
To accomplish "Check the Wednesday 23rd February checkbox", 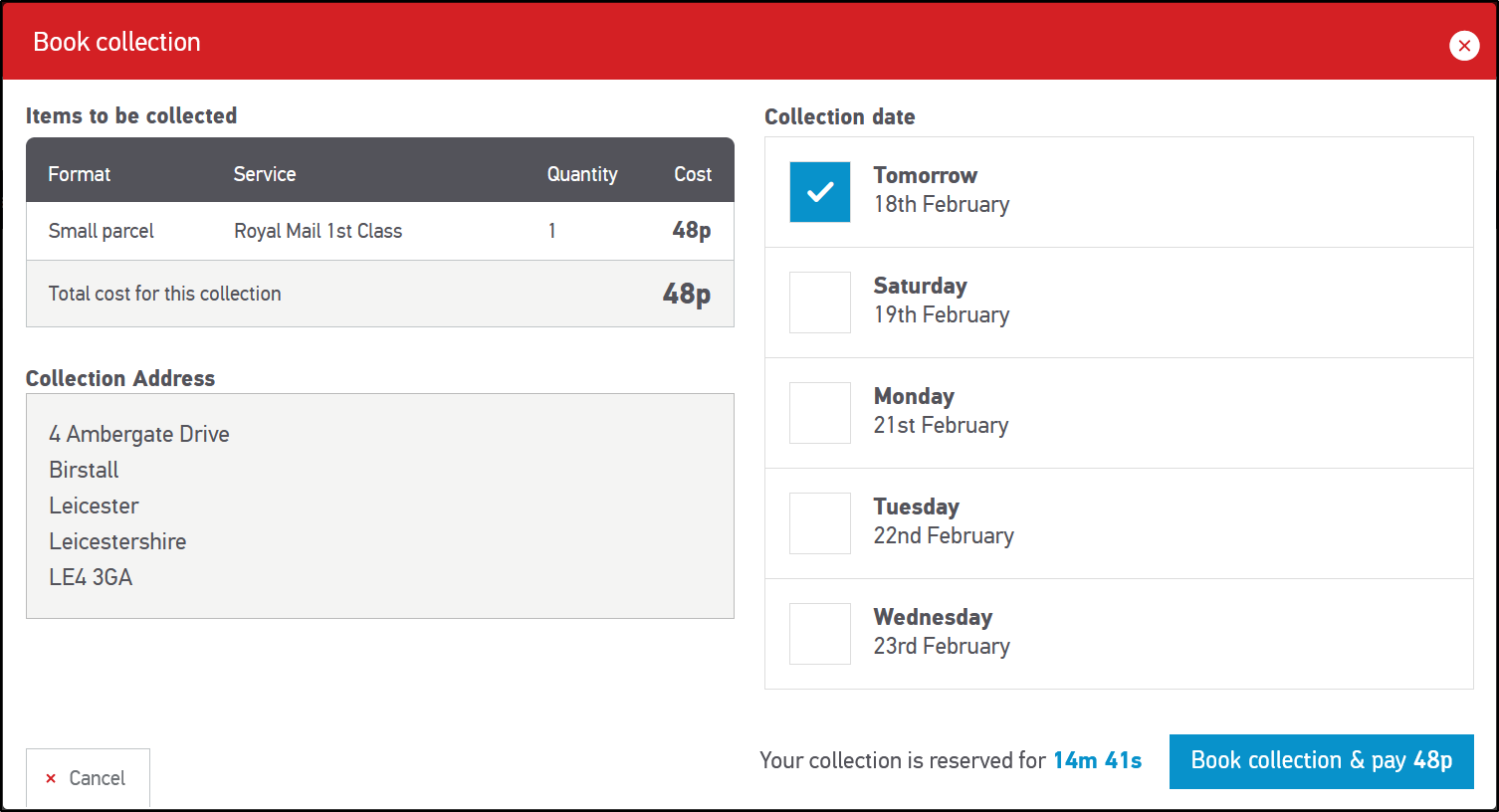I will [820, 634].
